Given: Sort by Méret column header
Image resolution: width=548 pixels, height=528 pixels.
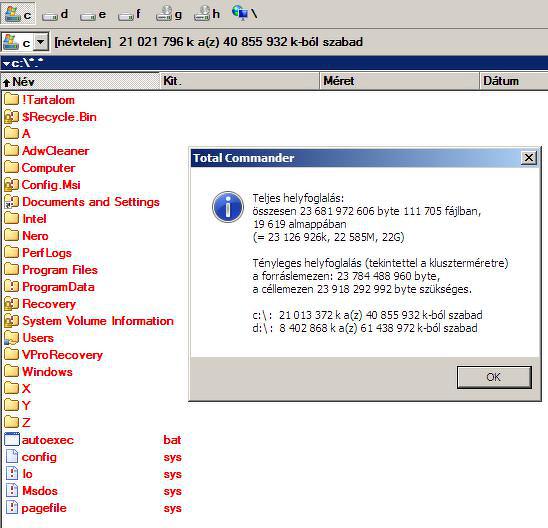Looking at the screenshot, I should pyautogui.click(x=399, y=81).
